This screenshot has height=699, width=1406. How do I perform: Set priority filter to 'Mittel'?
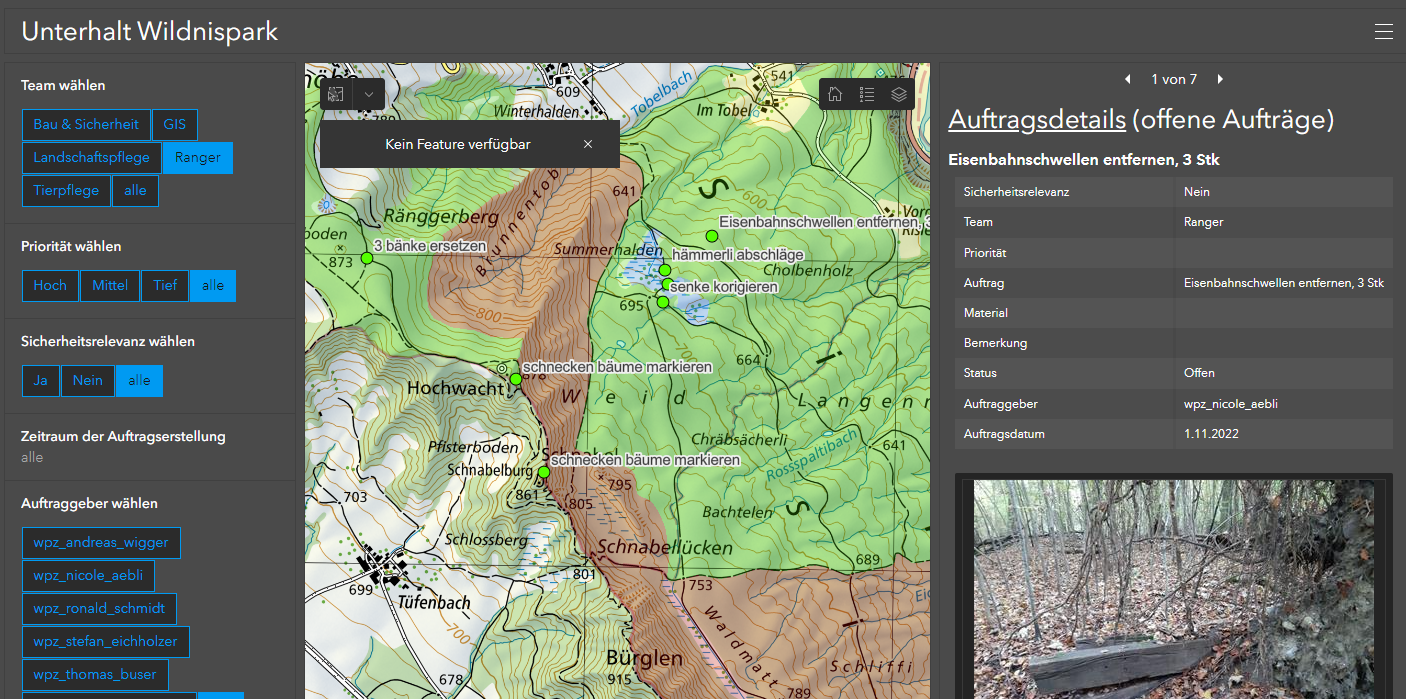110,286
